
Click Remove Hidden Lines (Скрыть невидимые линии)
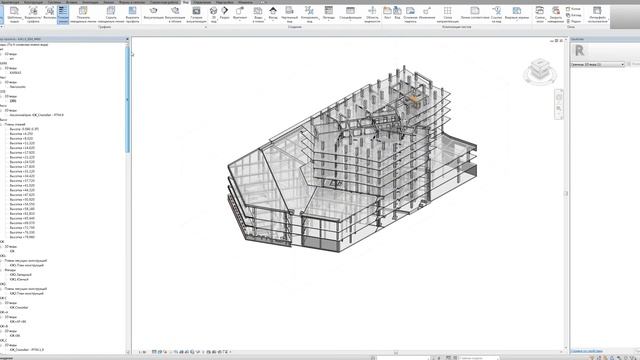pos(111,14)
